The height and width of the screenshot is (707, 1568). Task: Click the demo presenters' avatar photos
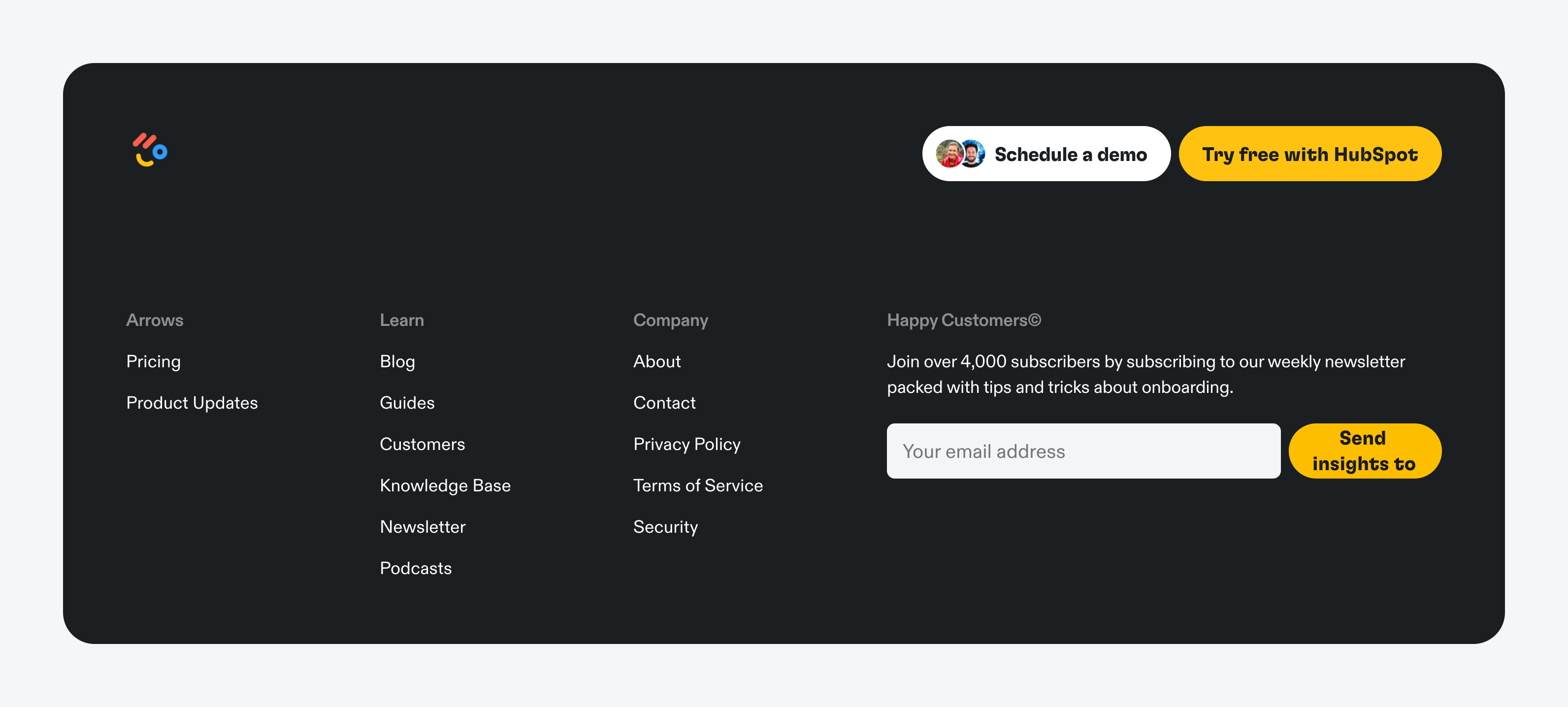pos(960,154)
